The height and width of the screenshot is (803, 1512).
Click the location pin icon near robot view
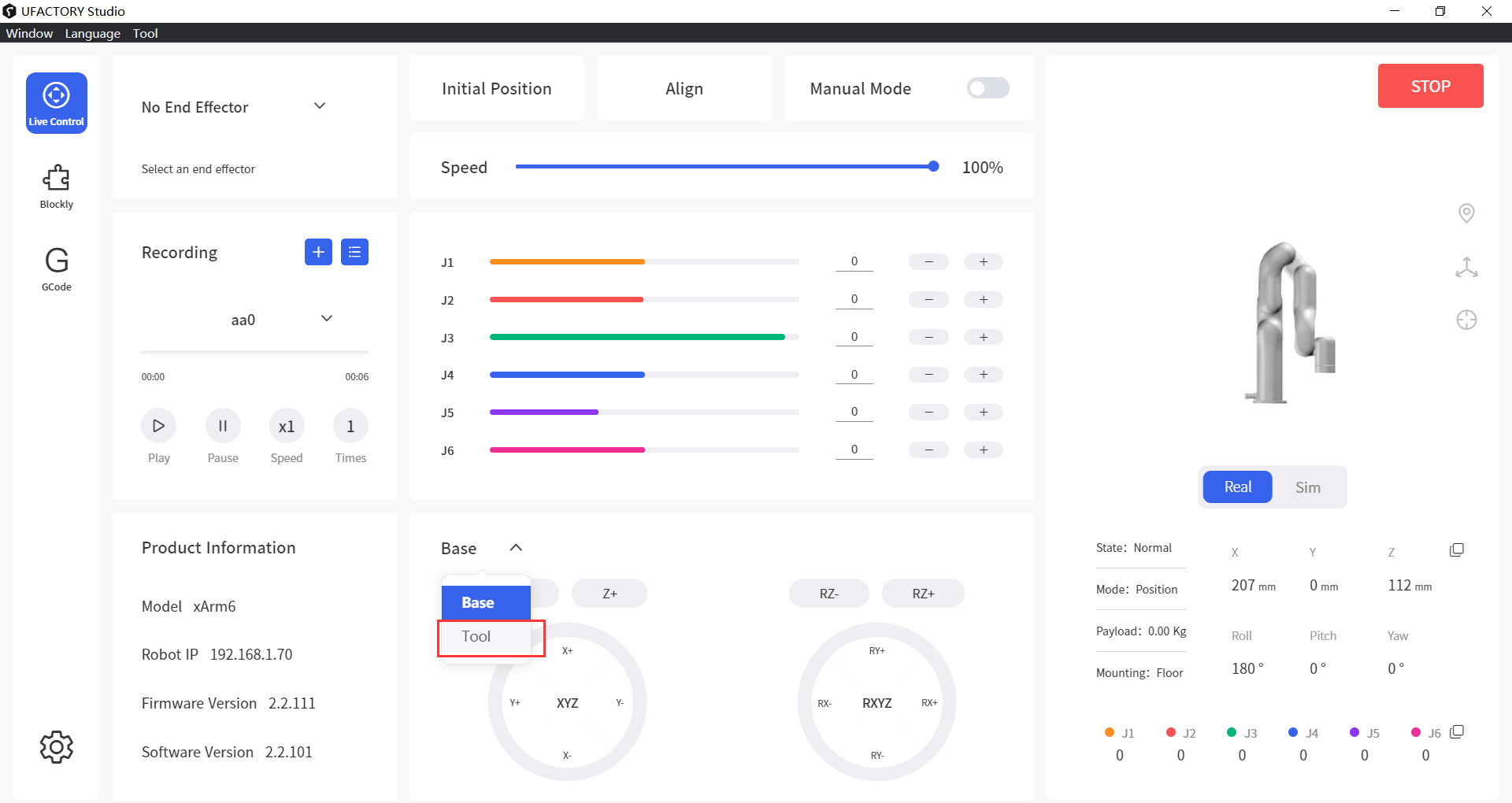1466,213
